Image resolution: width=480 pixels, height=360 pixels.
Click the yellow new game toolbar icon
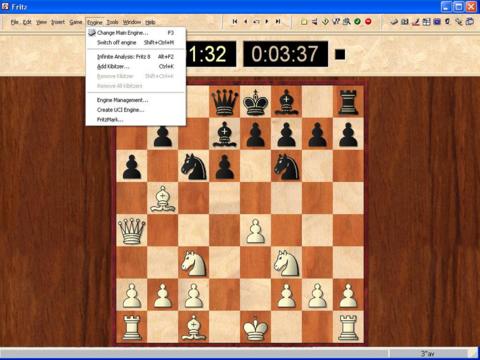(x=304, y=22)
